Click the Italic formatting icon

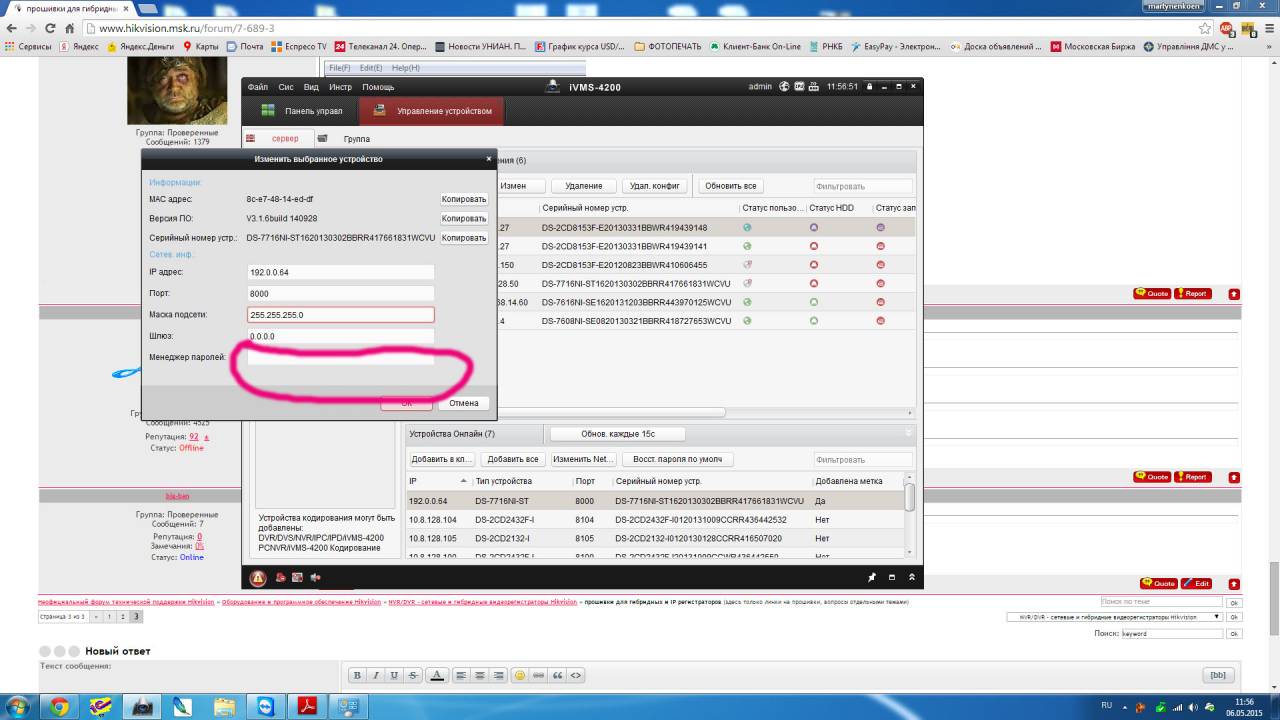point(375,675)
